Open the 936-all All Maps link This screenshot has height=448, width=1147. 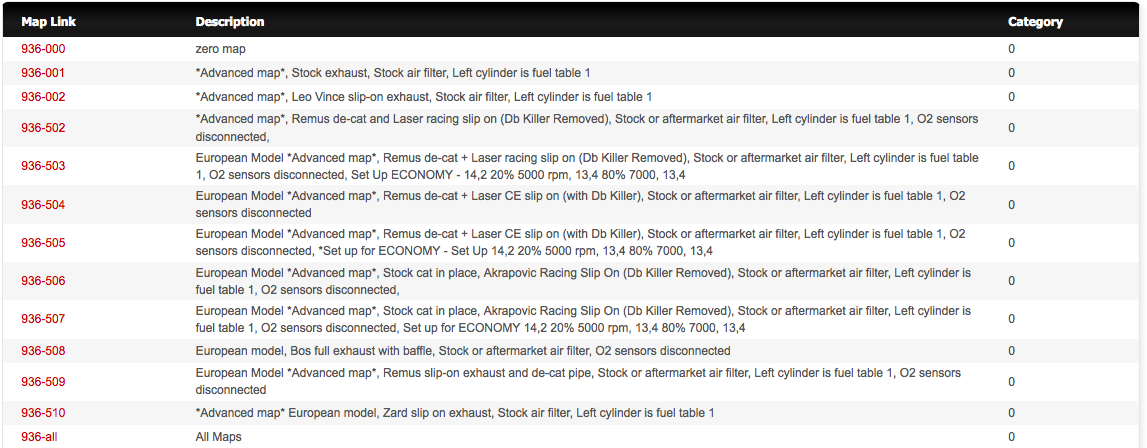[x=39, y=437]
